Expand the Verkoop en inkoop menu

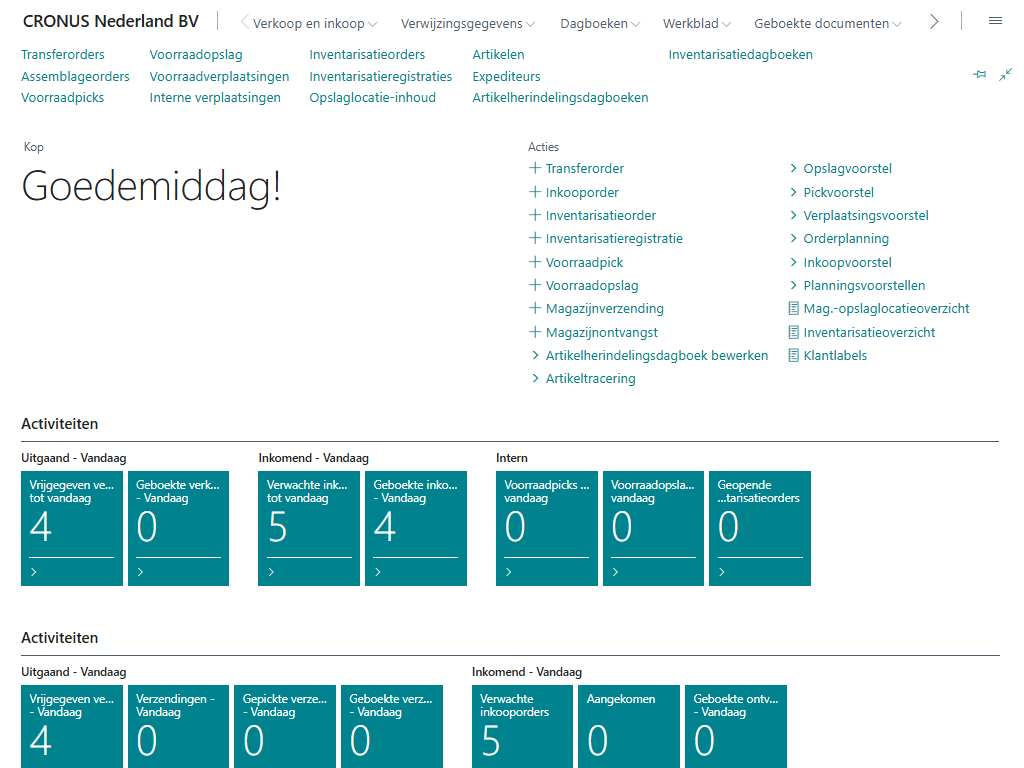314,23
